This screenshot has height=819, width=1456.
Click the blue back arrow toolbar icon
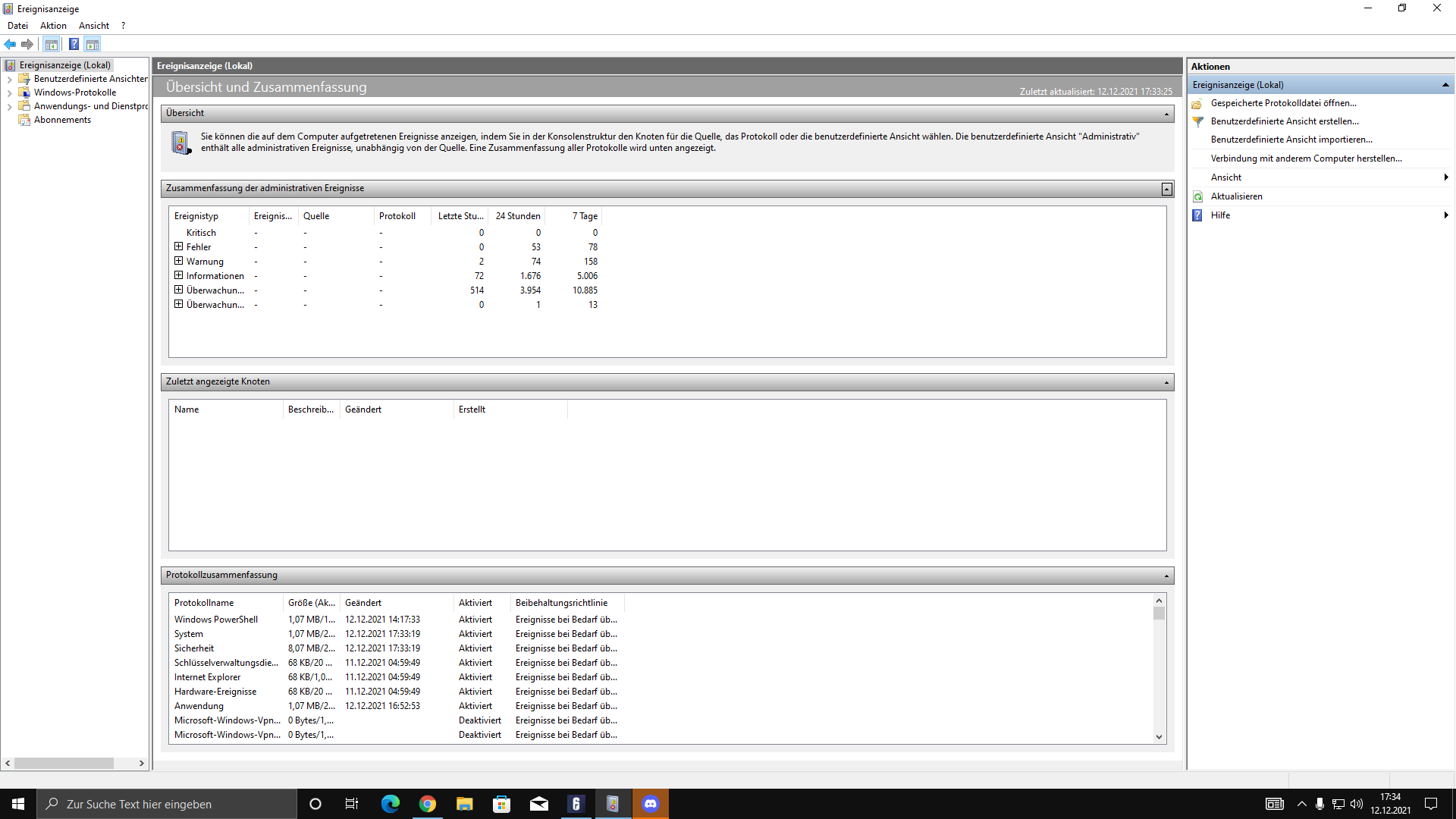(x=10, y=44)
